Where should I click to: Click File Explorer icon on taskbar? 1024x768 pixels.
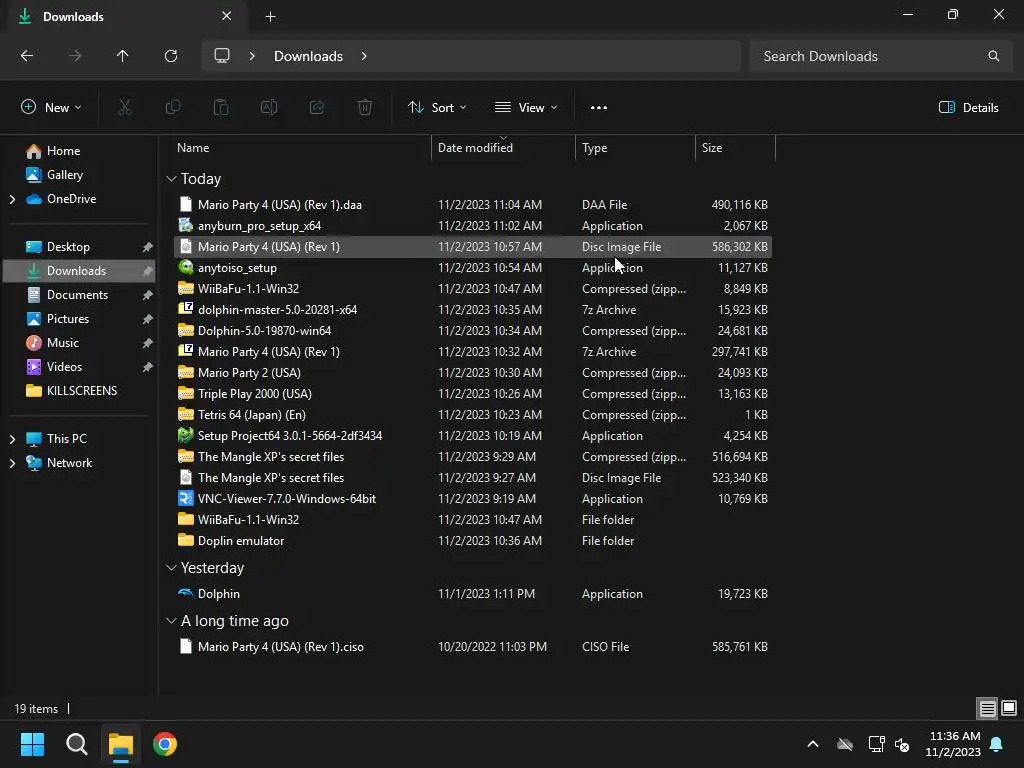[x=121, y=744]
